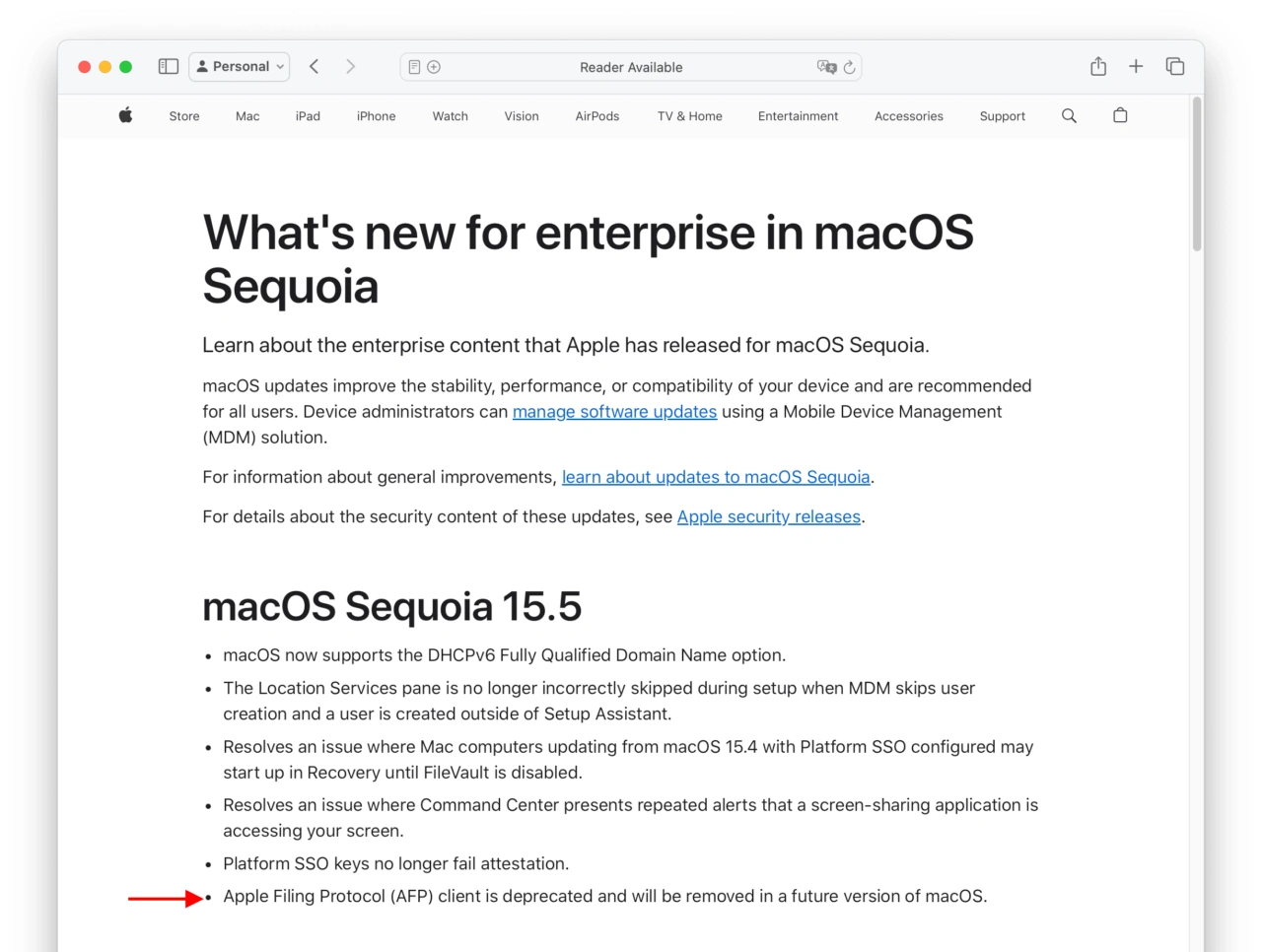Select iPhone in the navigation bar

click(x=376, y=116)
